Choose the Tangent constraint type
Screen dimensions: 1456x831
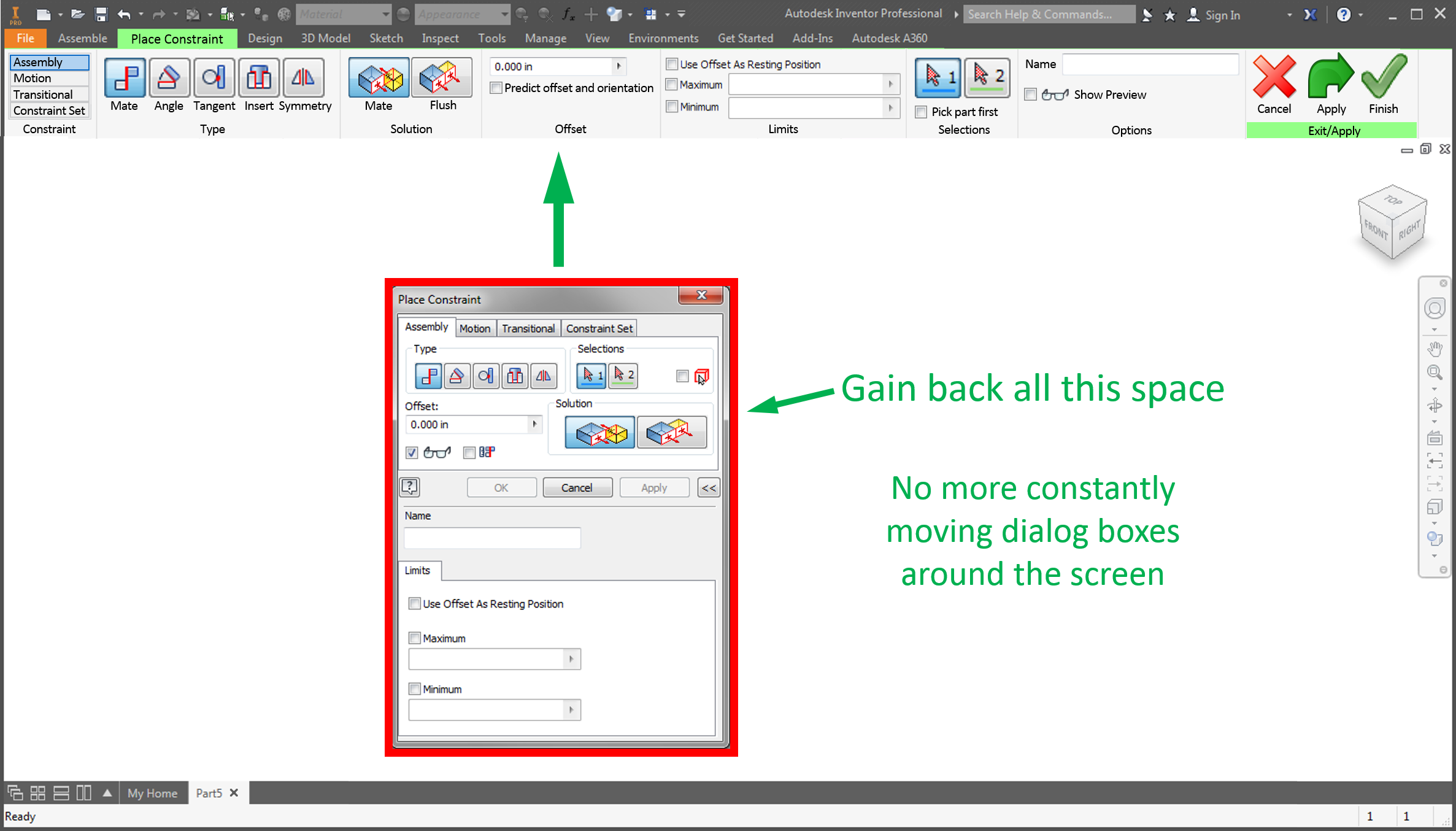214,77
